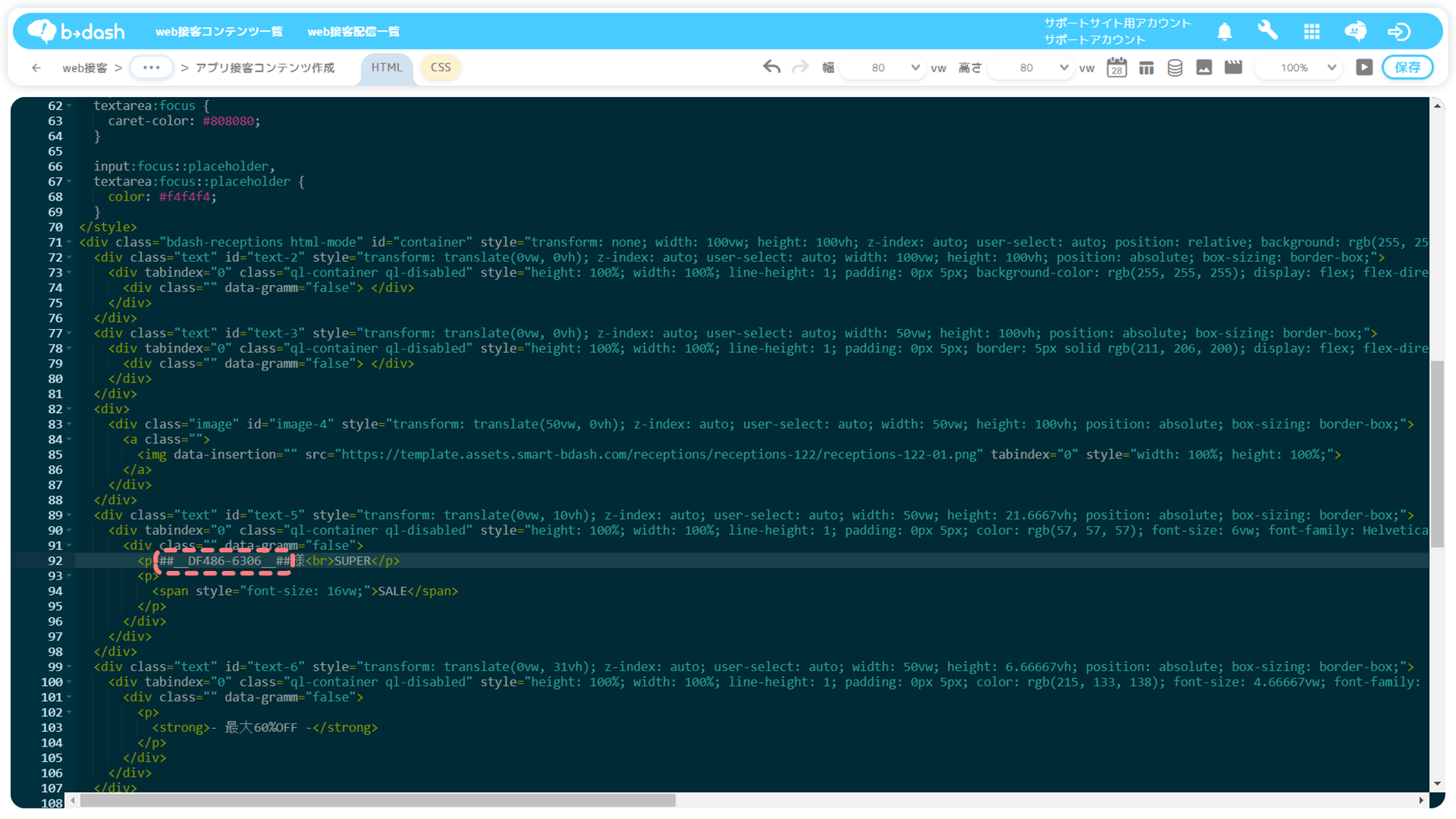Collapse code fold at line 102
Image resolution: width=1456 pixels, height=819 pixels.
pyautogui.click(x=69, y=713)
